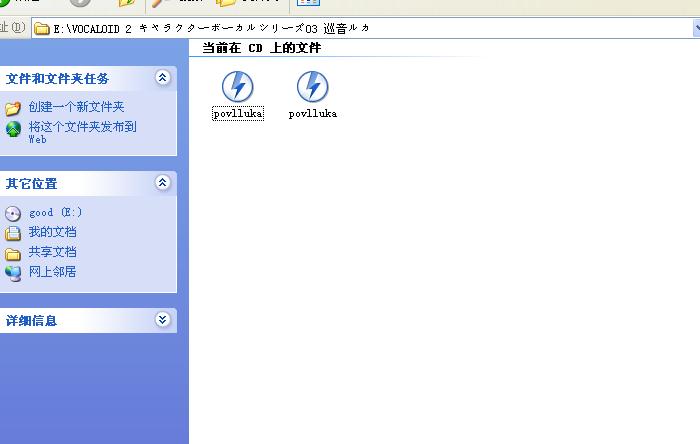Open the address bar dropdown arrow

(x=696, y=28)
